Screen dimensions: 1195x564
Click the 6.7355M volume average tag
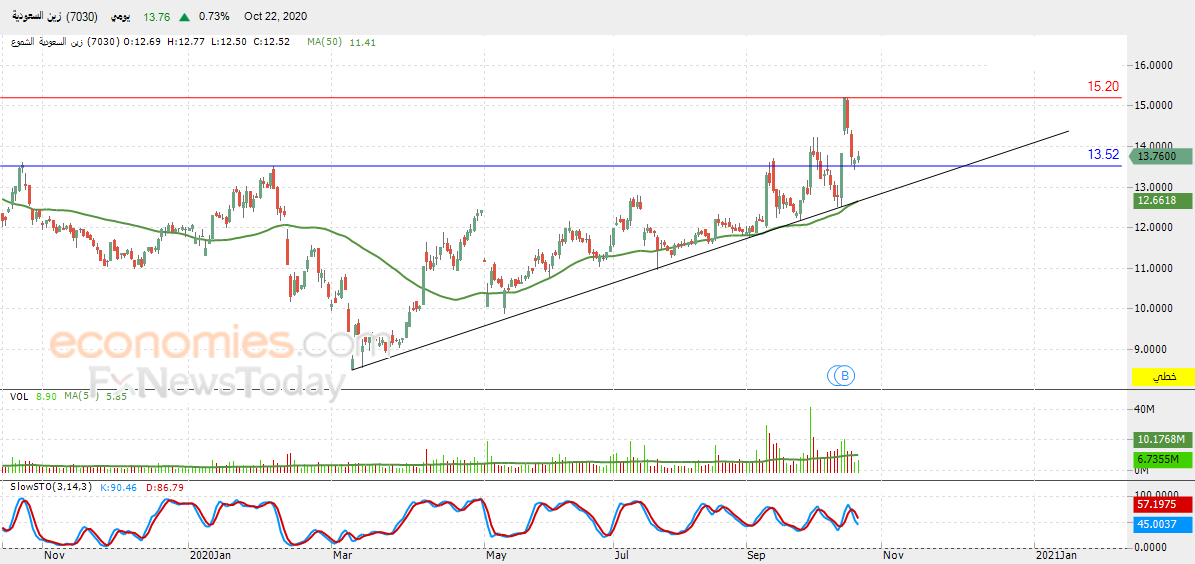(x=1162, y=460)
